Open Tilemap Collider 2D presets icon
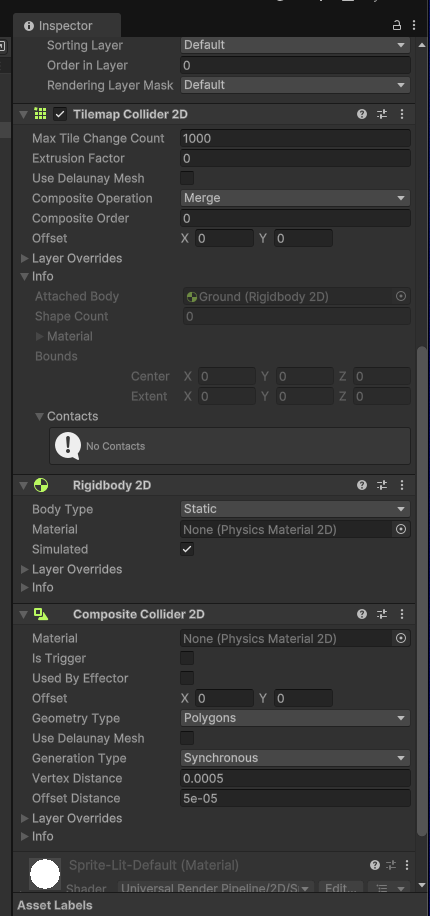This screenshot has height=916, width=430. (x=382, y=114)
